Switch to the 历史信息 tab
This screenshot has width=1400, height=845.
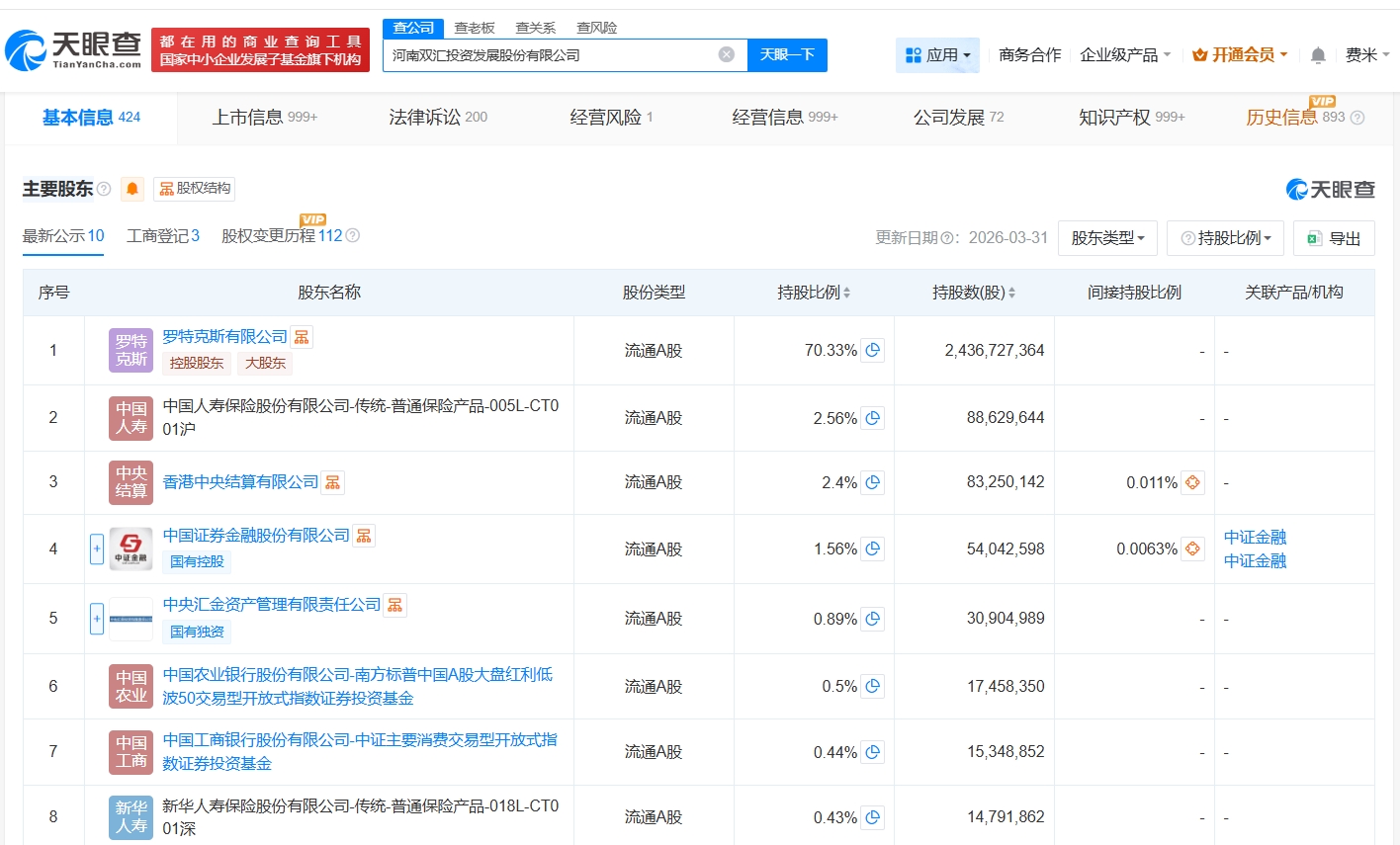pyautogui.click(x=1296, y=118)
